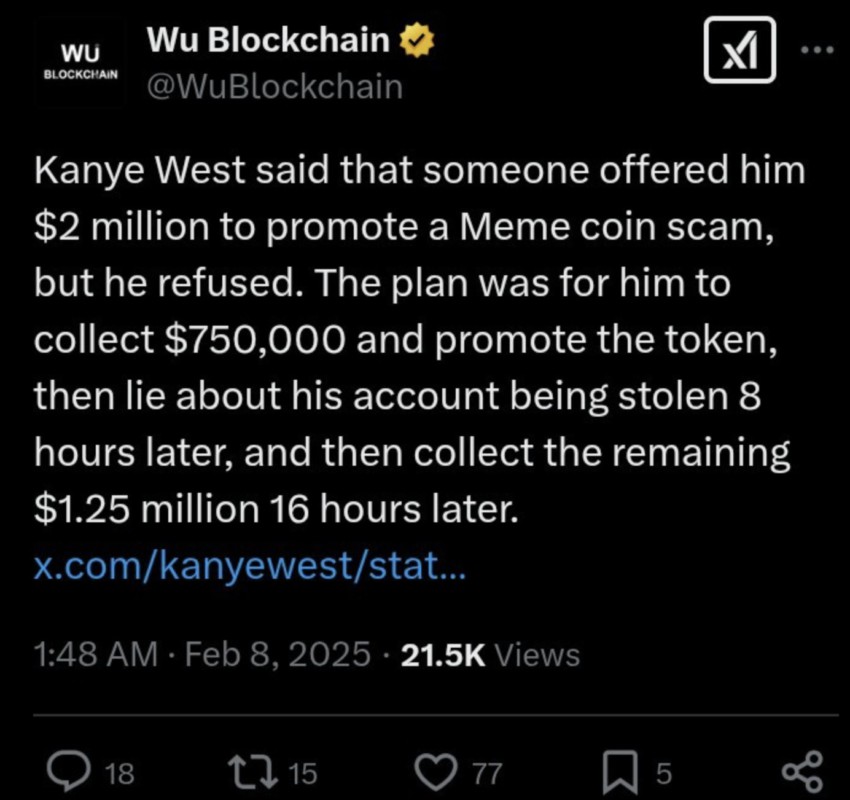
Task: Click the 5 bookmarks count
Action: (x=664, y=773)
